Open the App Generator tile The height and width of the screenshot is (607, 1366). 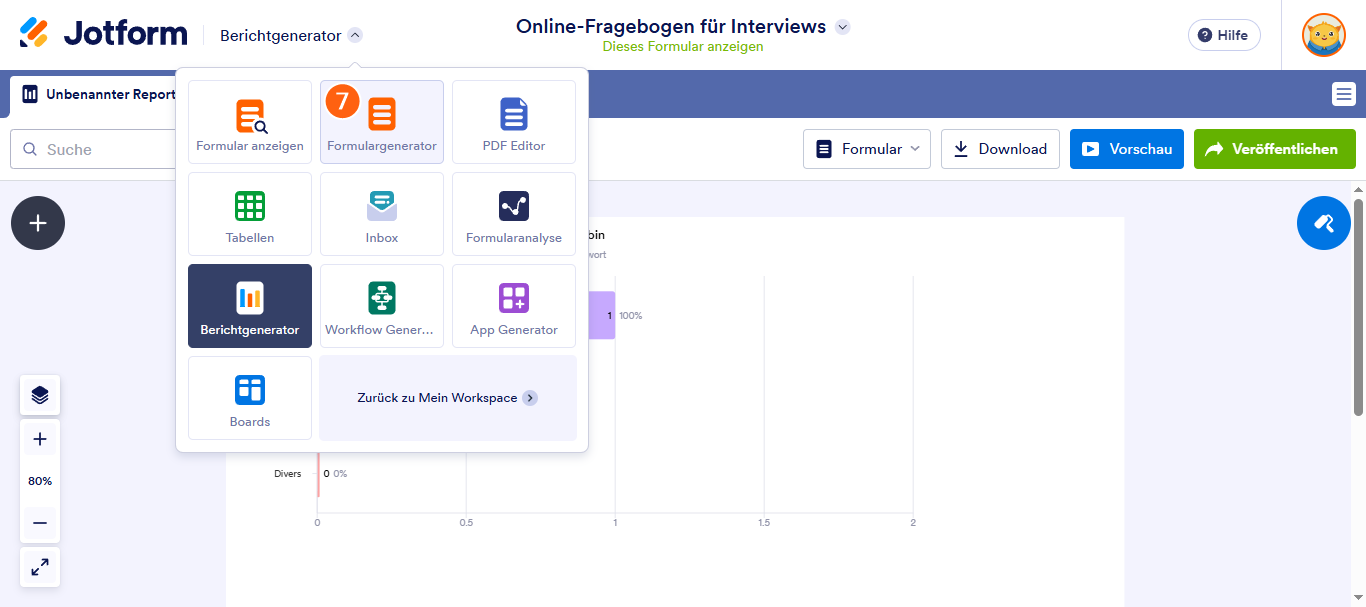click(514, 306)
